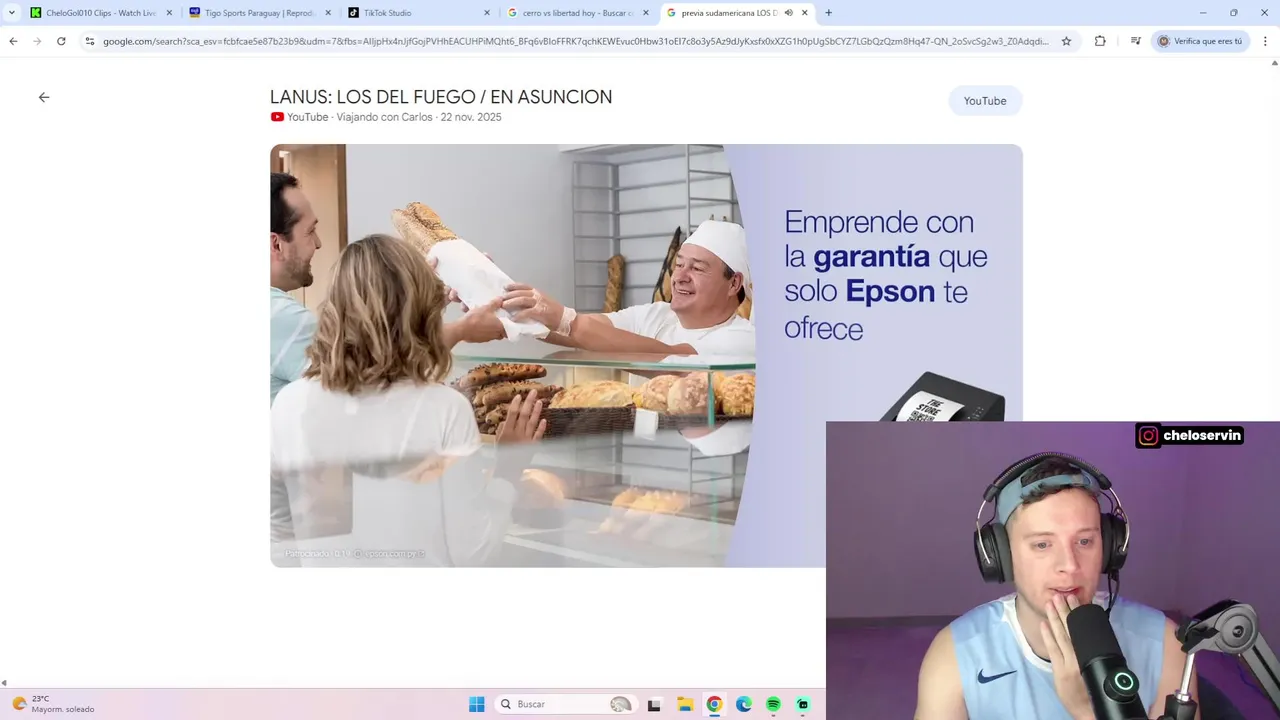The height and width of the screenshot is (720, 1280).
Task: Open the weather widget showing 23°C
Action: (53, 704)
